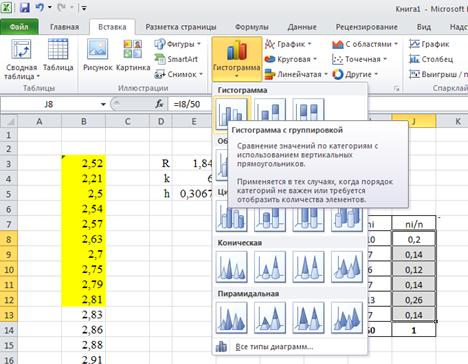Image resolution: width=468 pixels, height=364 pixels.
Task: Click the Гистограмма chart button
Action: (x=237, y=59)
